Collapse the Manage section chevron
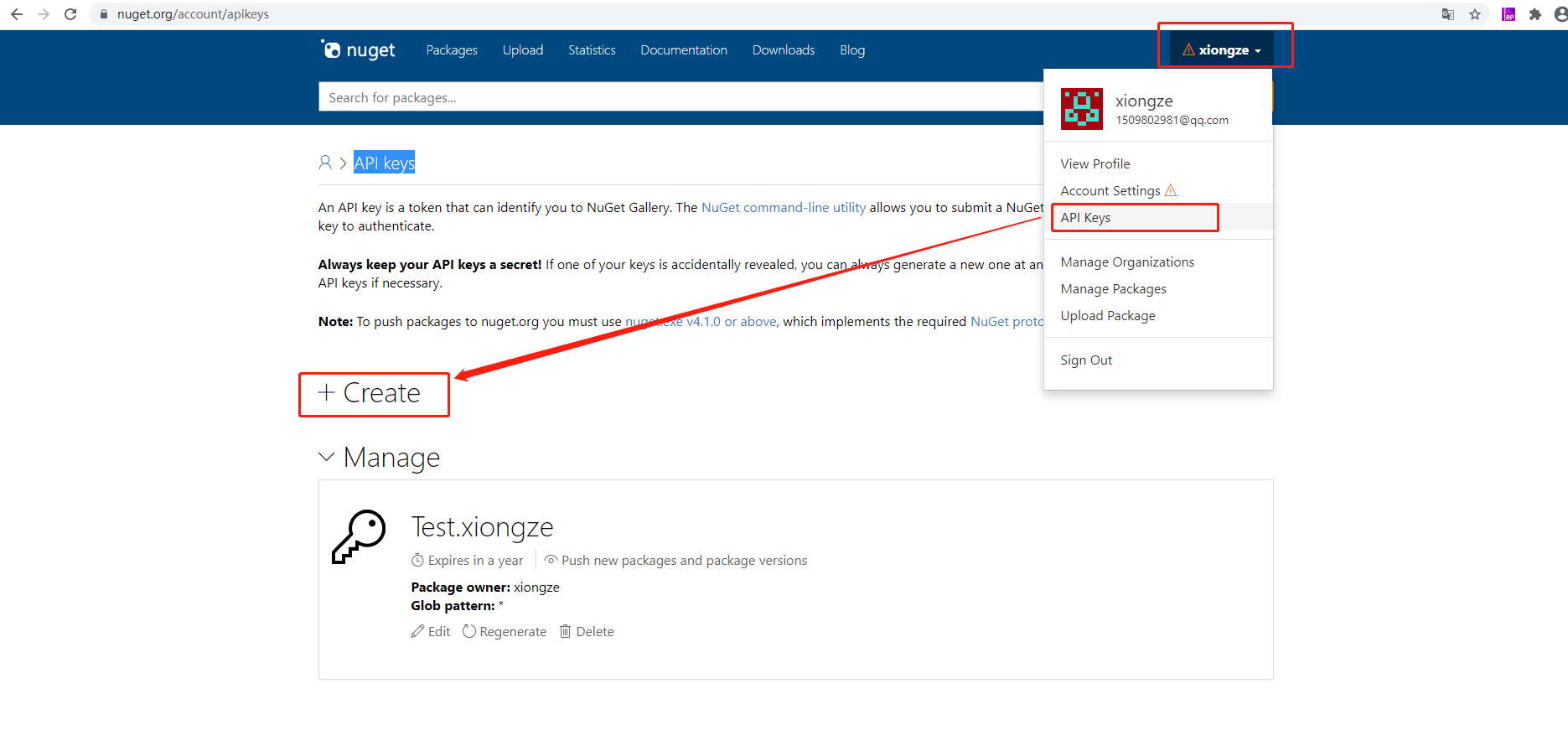 327,457
